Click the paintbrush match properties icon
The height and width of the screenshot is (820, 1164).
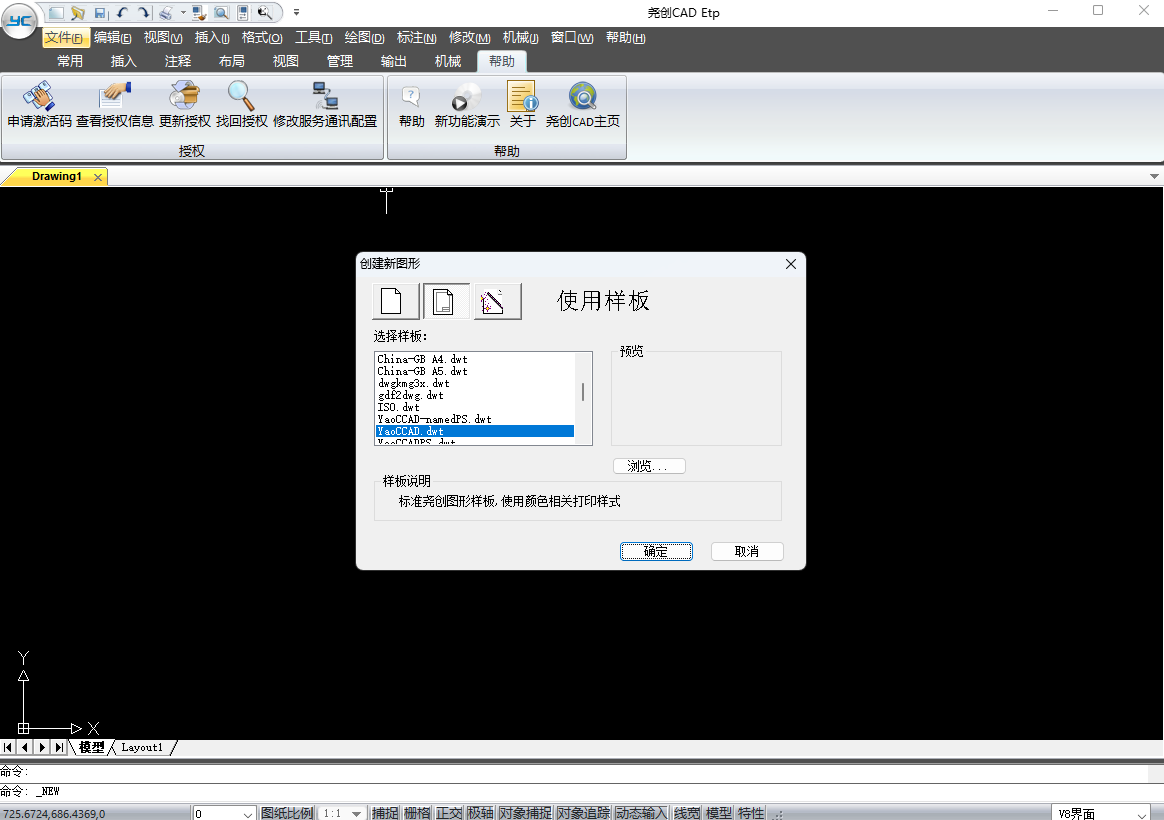point(199,13)
